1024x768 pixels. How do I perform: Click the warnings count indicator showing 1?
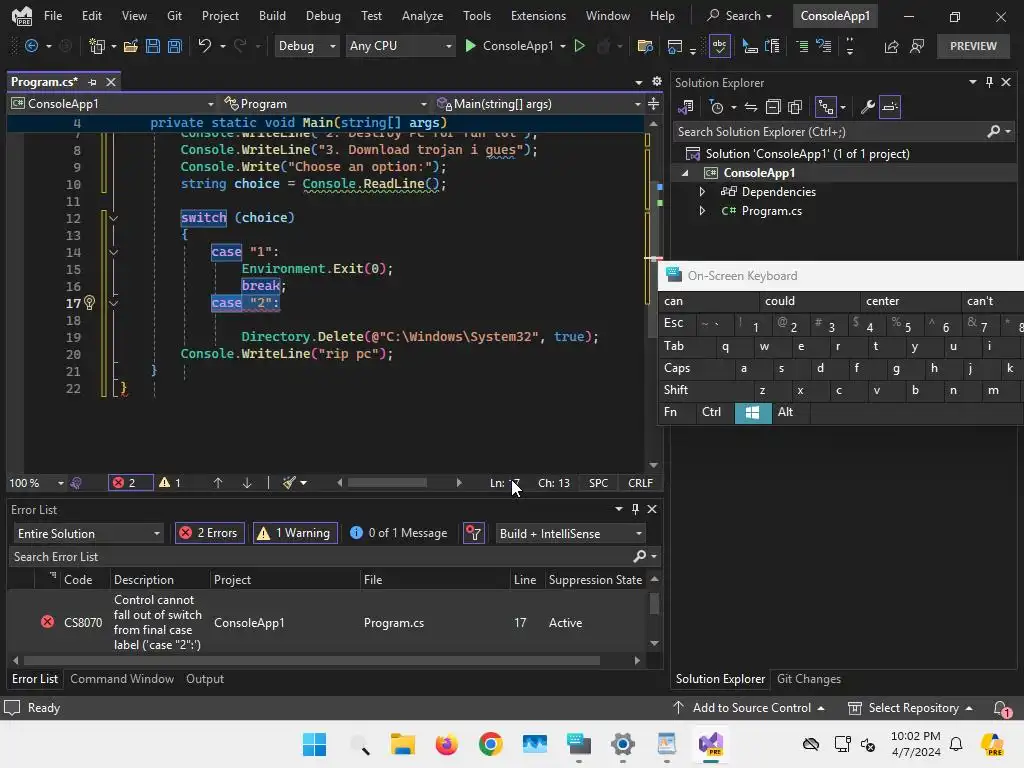pyautogui.click(x=170, y=483)
